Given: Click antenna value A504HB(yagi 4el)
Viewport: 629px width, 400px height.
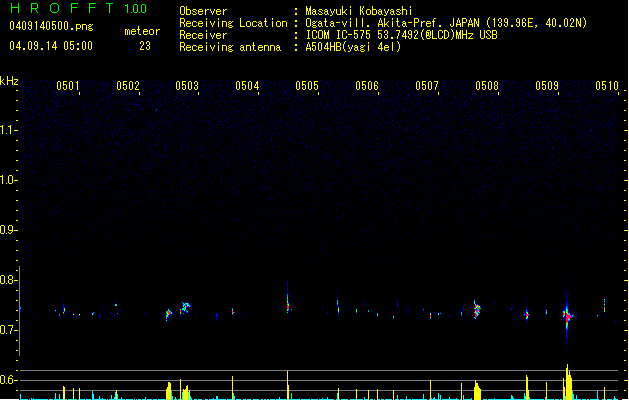Looking at the screenshot, I should click(x=353, y=47).
